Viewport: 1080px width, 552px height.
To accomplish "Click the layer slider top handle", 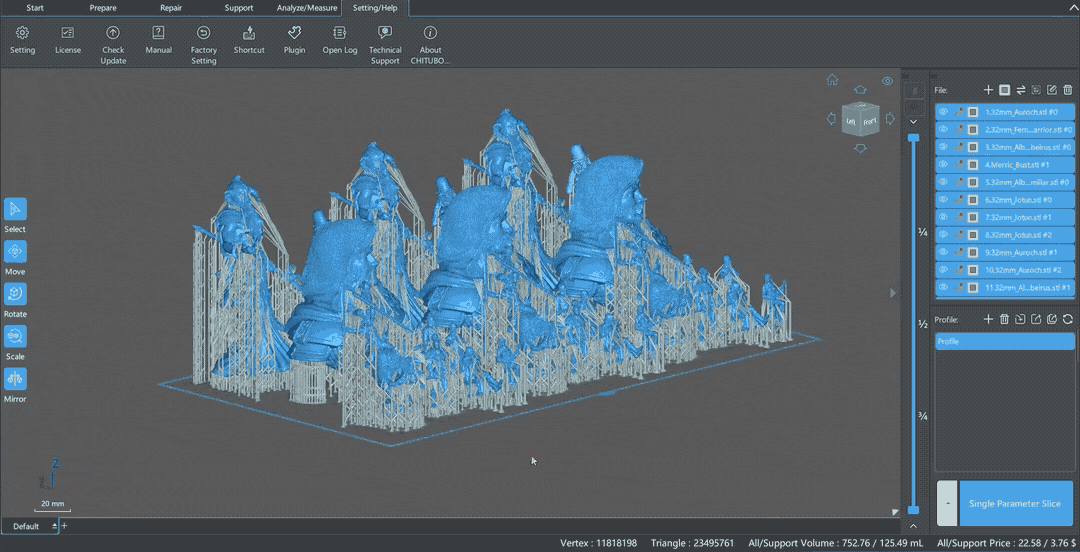I will point(913,138).
